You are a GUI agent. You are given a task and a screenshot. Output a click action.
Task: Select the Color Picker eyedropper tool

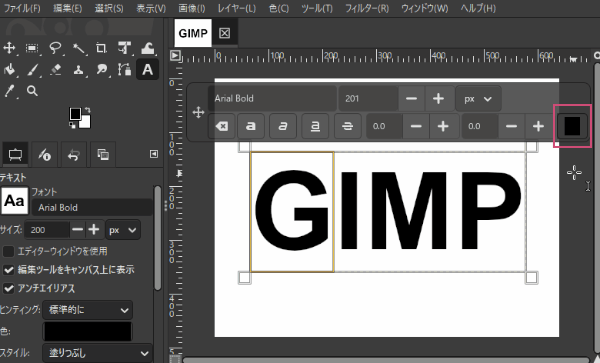[x=9, y=91]
